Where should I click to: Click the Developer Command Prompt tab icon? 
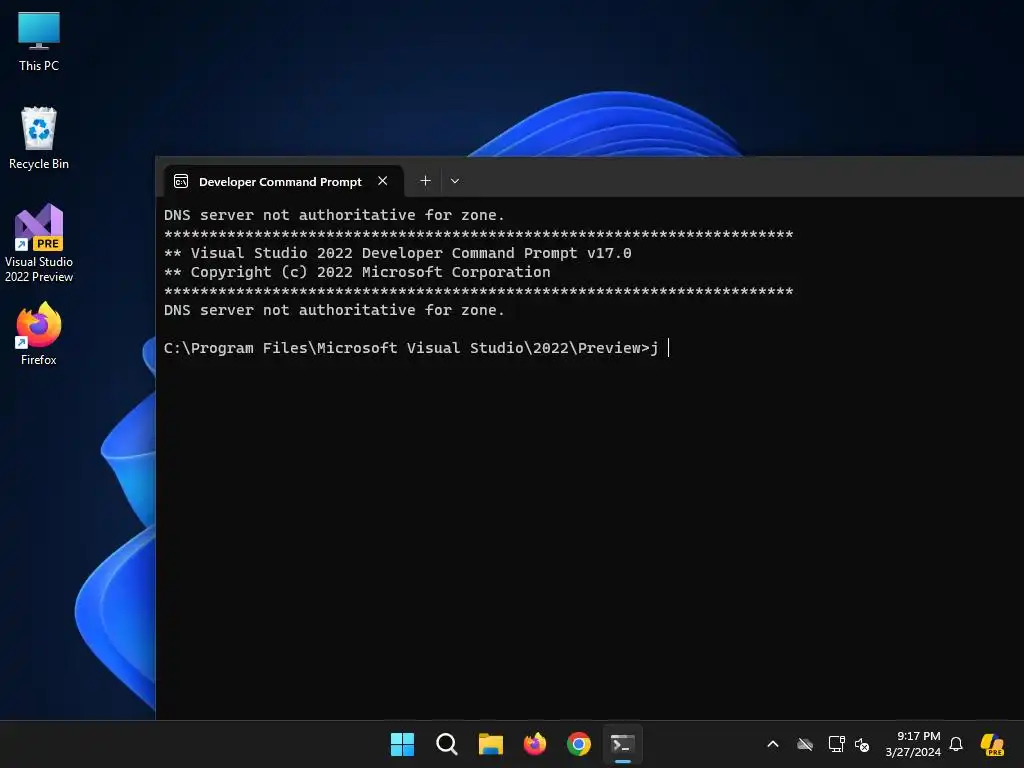(181, 182)
